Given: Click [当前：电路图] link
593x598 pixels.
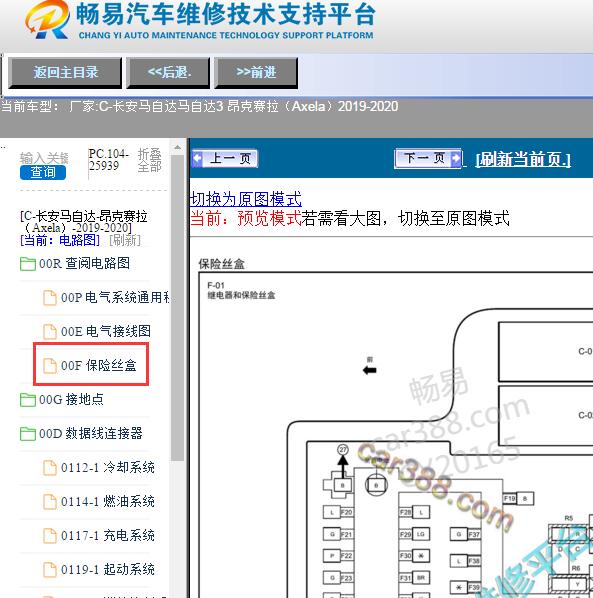Looking at the screenshot, I should tap(60, 240).
